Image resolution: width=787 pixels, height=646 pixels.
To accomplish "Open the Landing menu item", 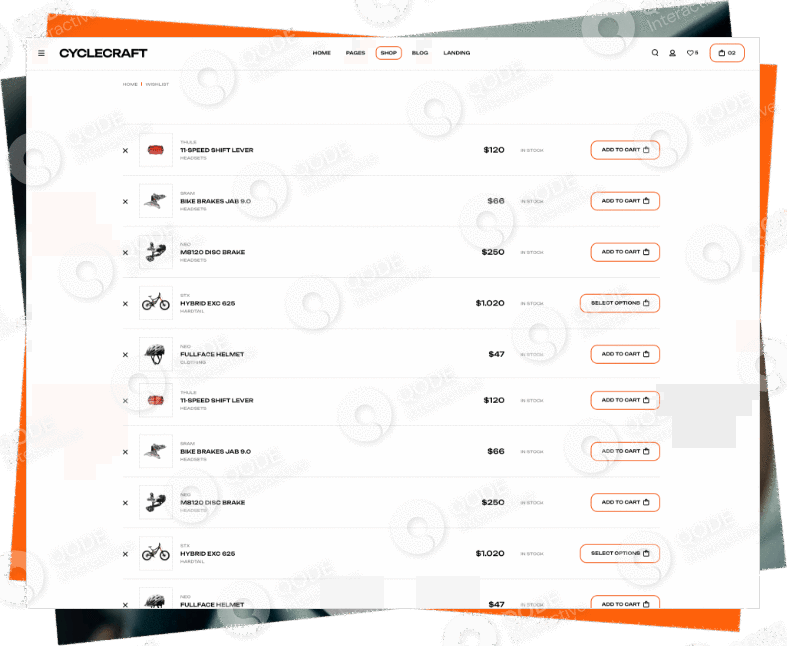I will pyautogui.click(x=457, y=53).
